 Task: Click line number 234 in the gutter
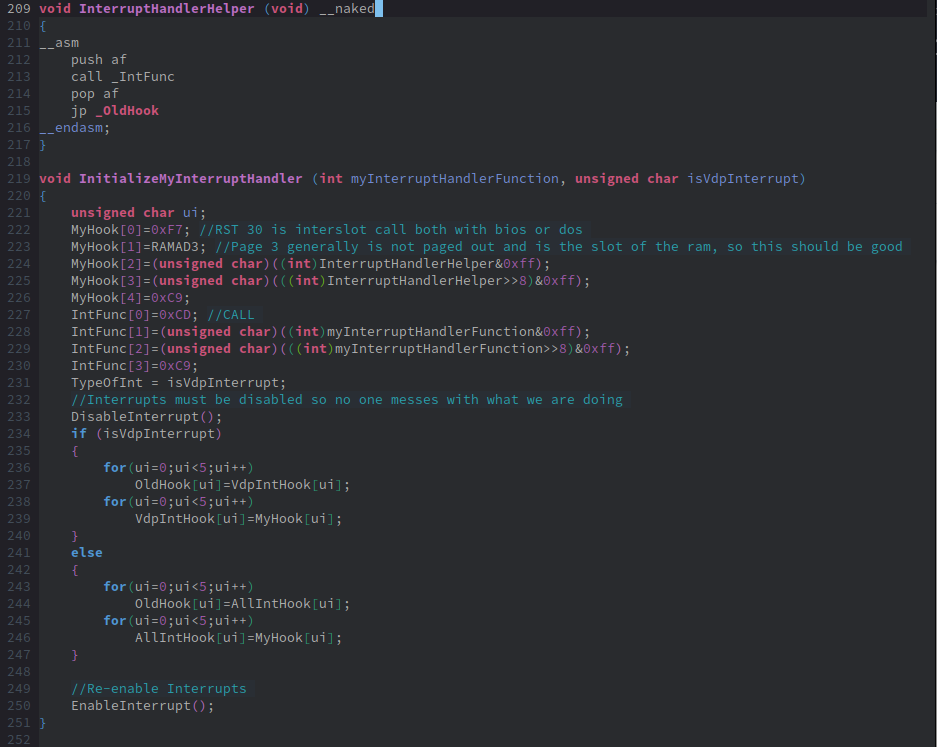19,434
